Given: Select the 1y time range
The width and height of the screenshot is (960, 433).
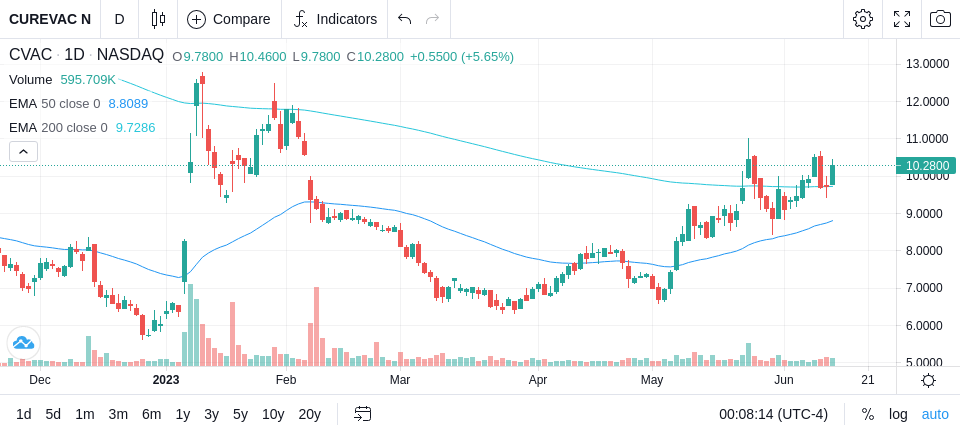Looking at the screenshot, I should 182,414.
